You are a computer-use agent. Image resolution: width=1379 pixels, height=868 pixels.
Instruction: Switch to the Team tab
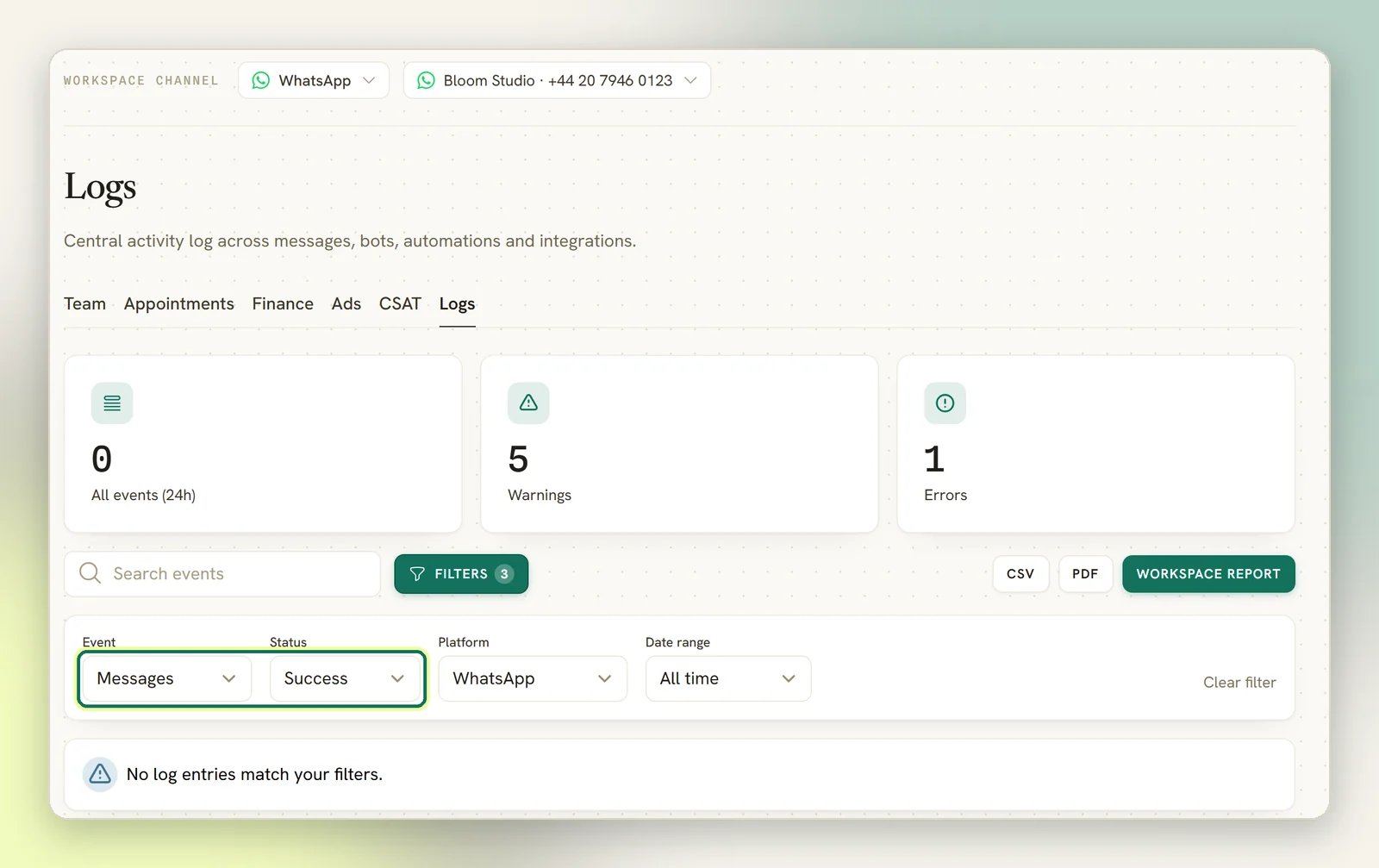tap(84, 303)
